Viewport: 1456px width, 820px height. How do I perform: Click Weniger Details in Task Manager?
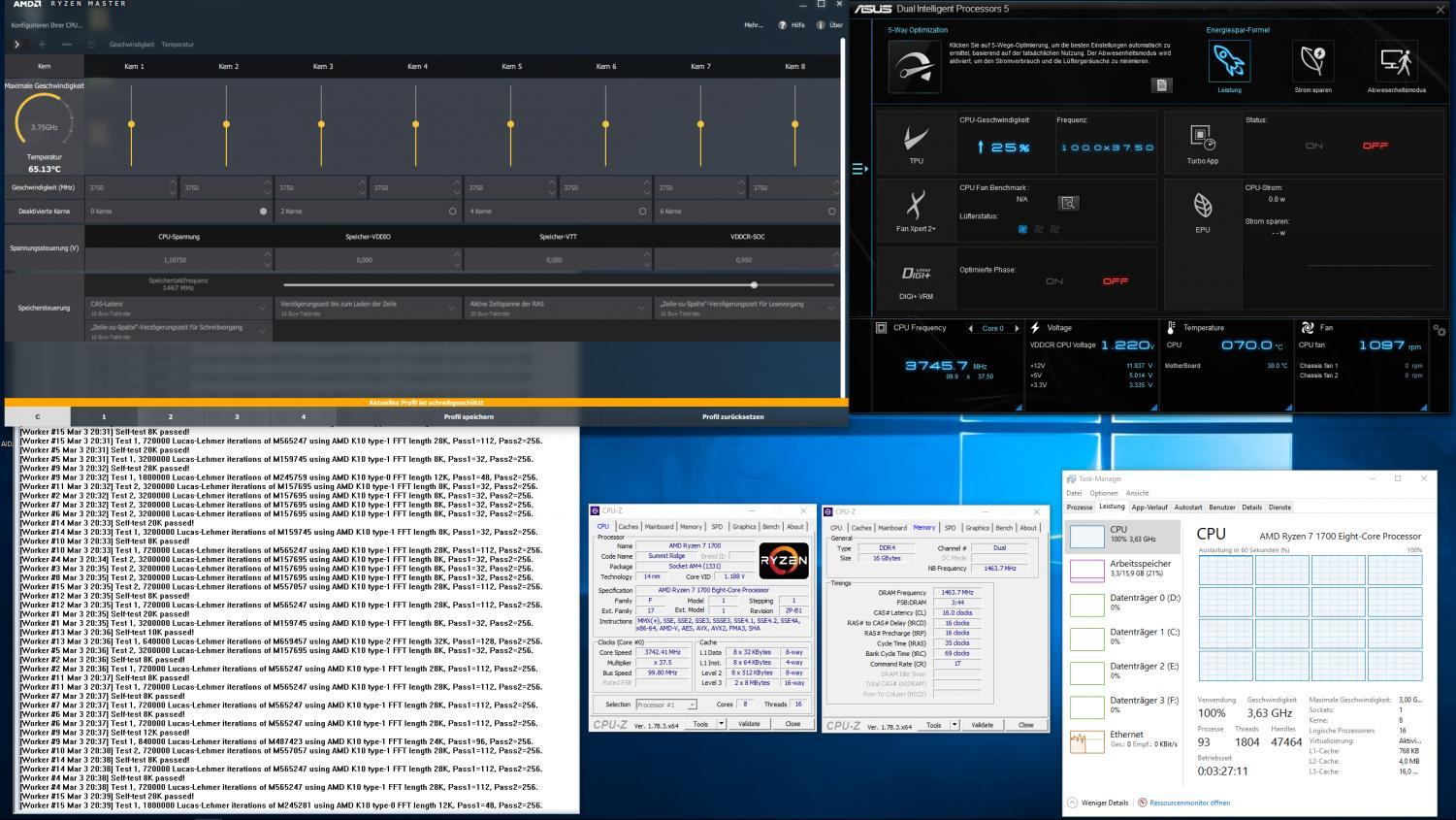click(1098, 803)
